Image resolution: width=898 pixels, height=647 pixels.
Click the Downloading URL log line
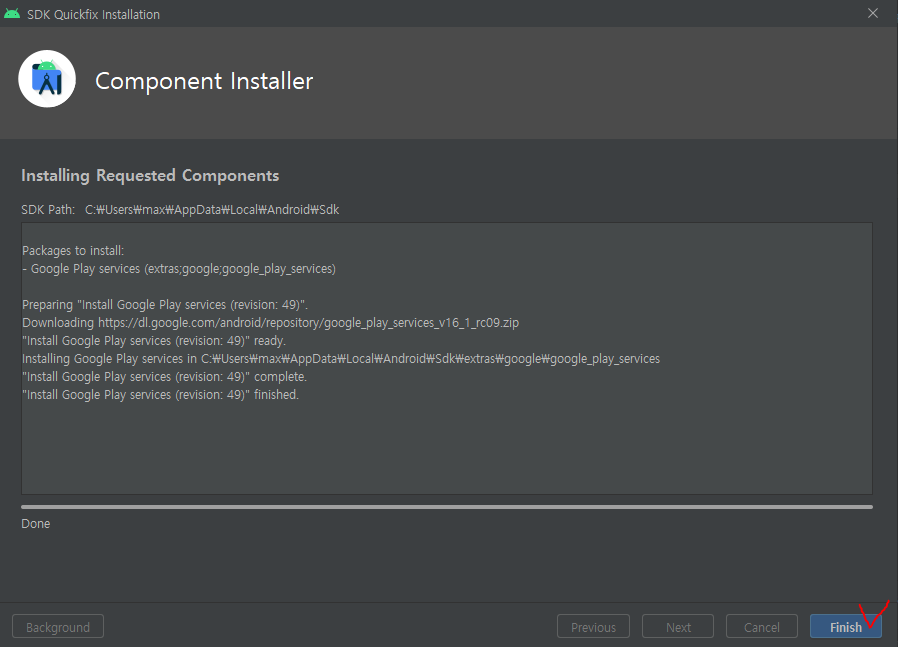[270, 322]
